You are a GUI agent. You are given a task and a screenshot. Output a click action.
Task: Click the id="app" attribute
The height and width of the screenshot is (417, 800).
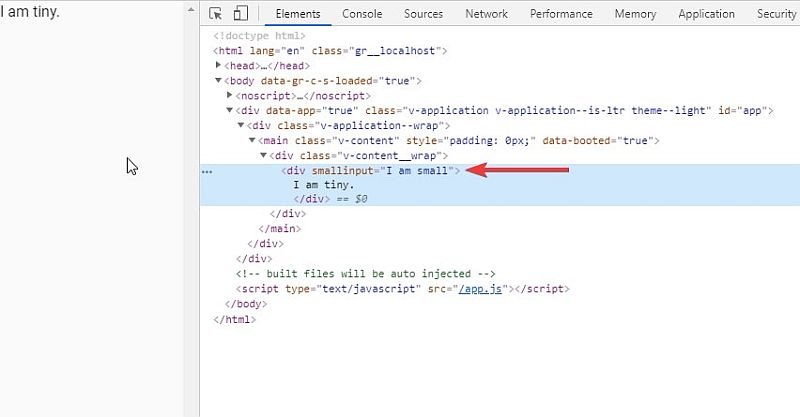pos(743,110)
